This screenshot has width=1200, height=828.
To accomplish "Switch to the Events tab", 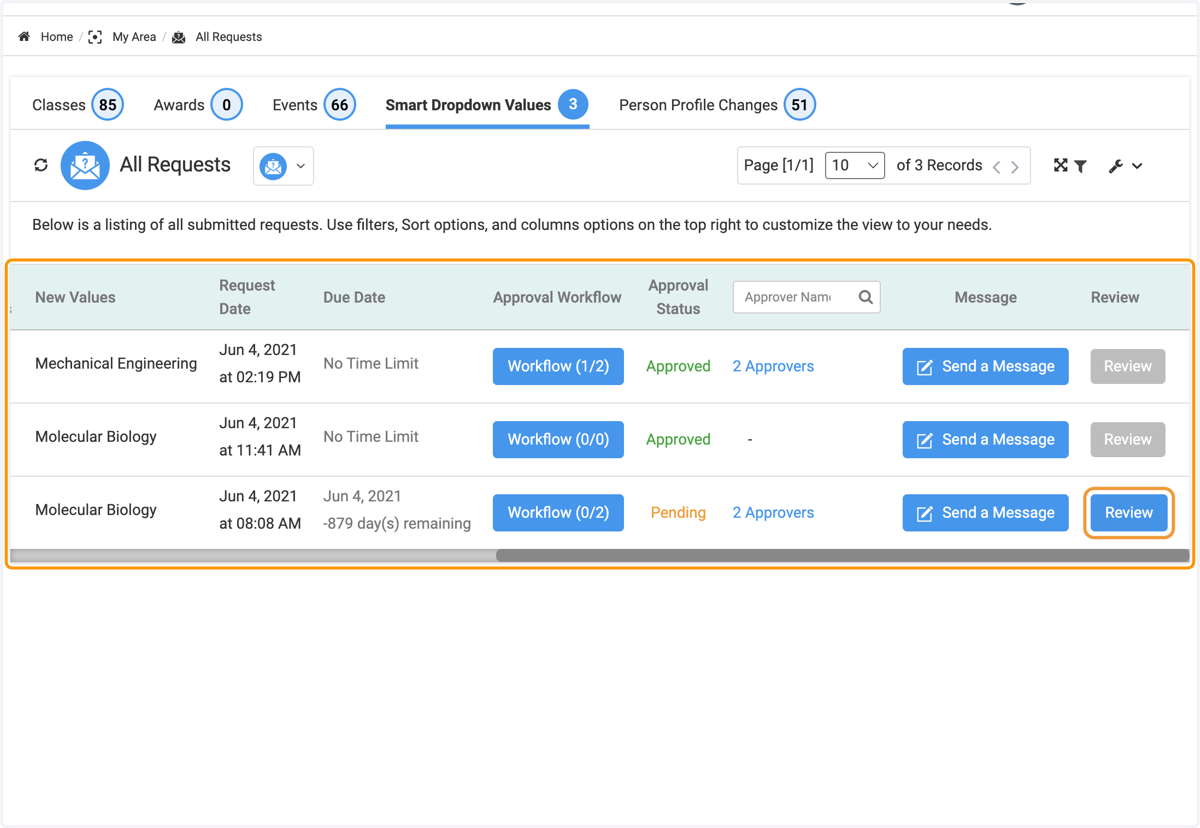I will [x=314, y=105].
